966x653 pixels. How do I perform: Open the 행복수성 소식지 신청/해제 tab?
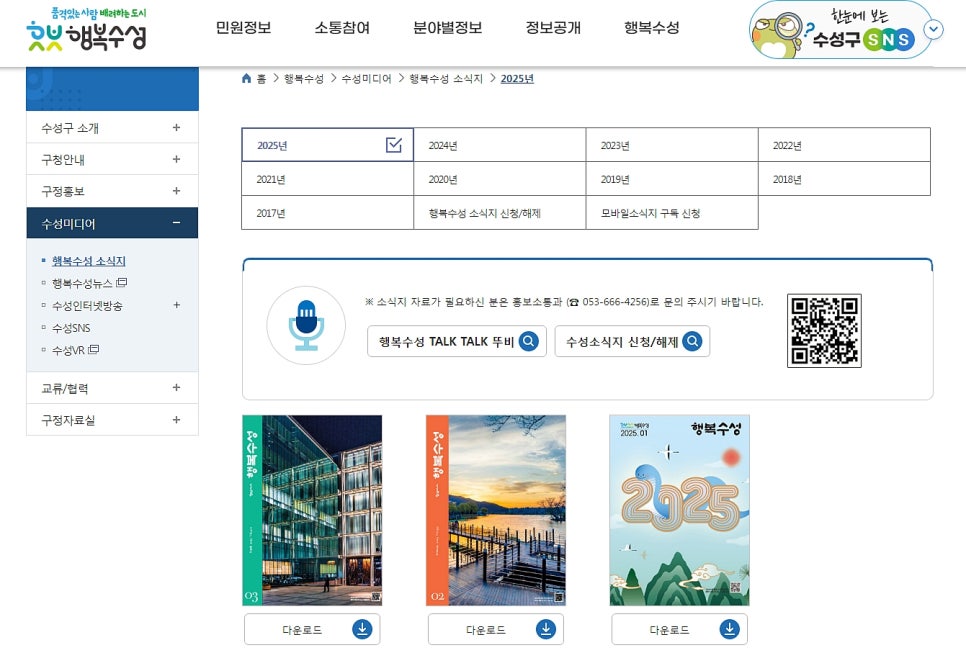[x=500, y=213]
